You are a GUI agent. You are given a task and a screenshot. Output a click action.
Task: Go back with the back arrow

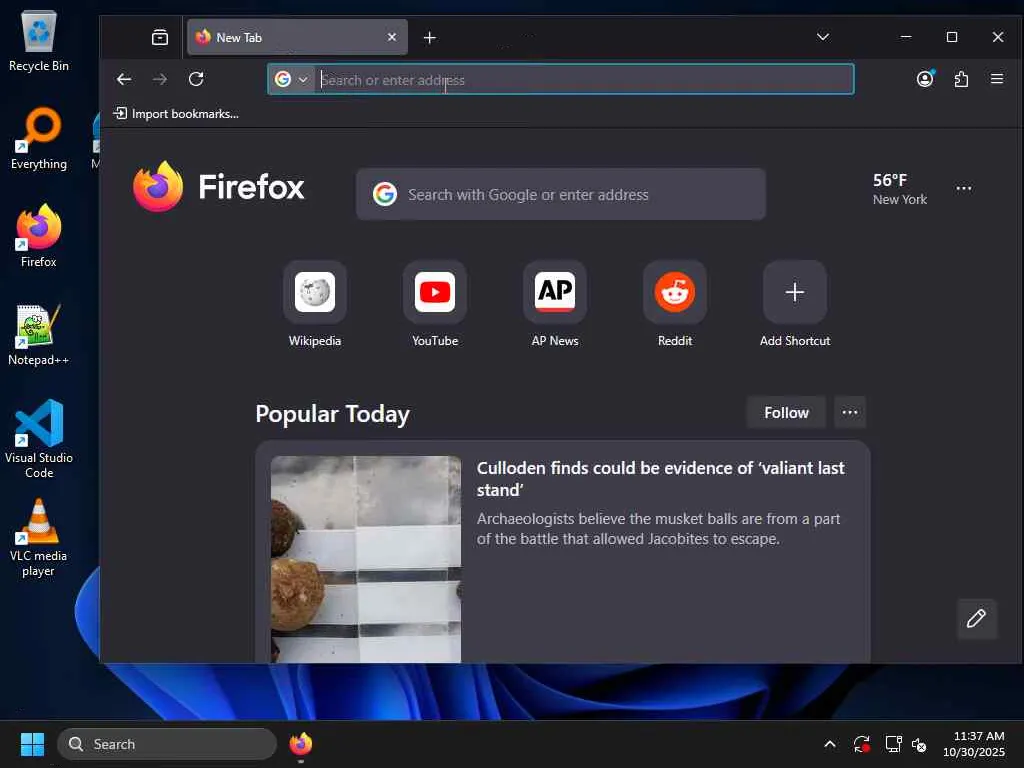123,79
